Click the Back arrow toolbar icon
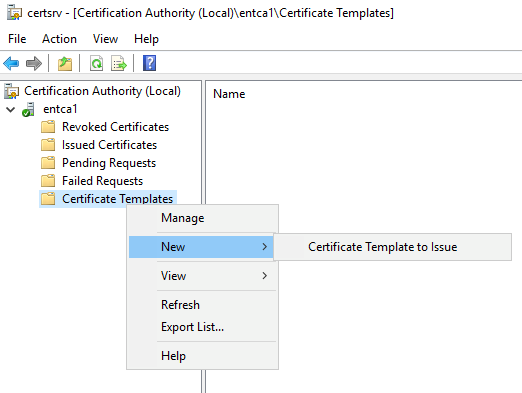Image resolution: width=522 pixels, height=393 pixels. tap(11, 63)
